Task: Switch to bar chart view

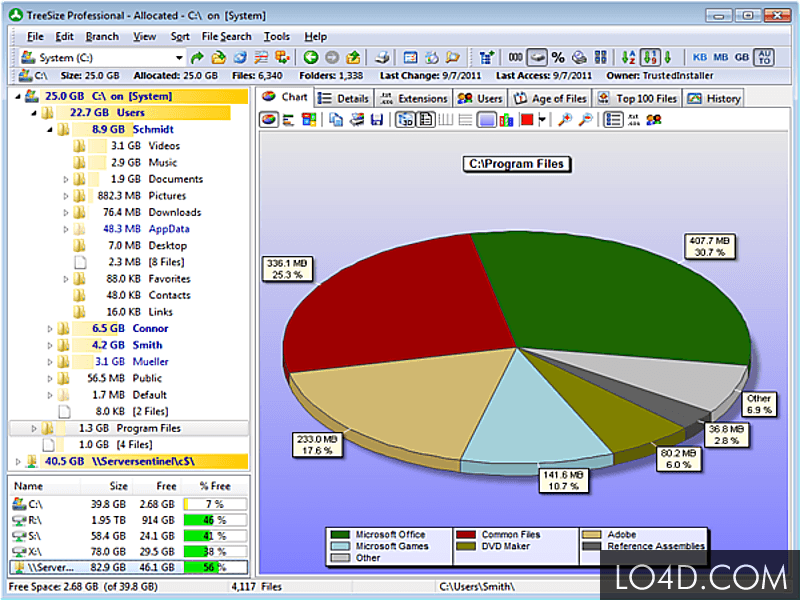Action: pyautogui.click(x=288, y=120)
